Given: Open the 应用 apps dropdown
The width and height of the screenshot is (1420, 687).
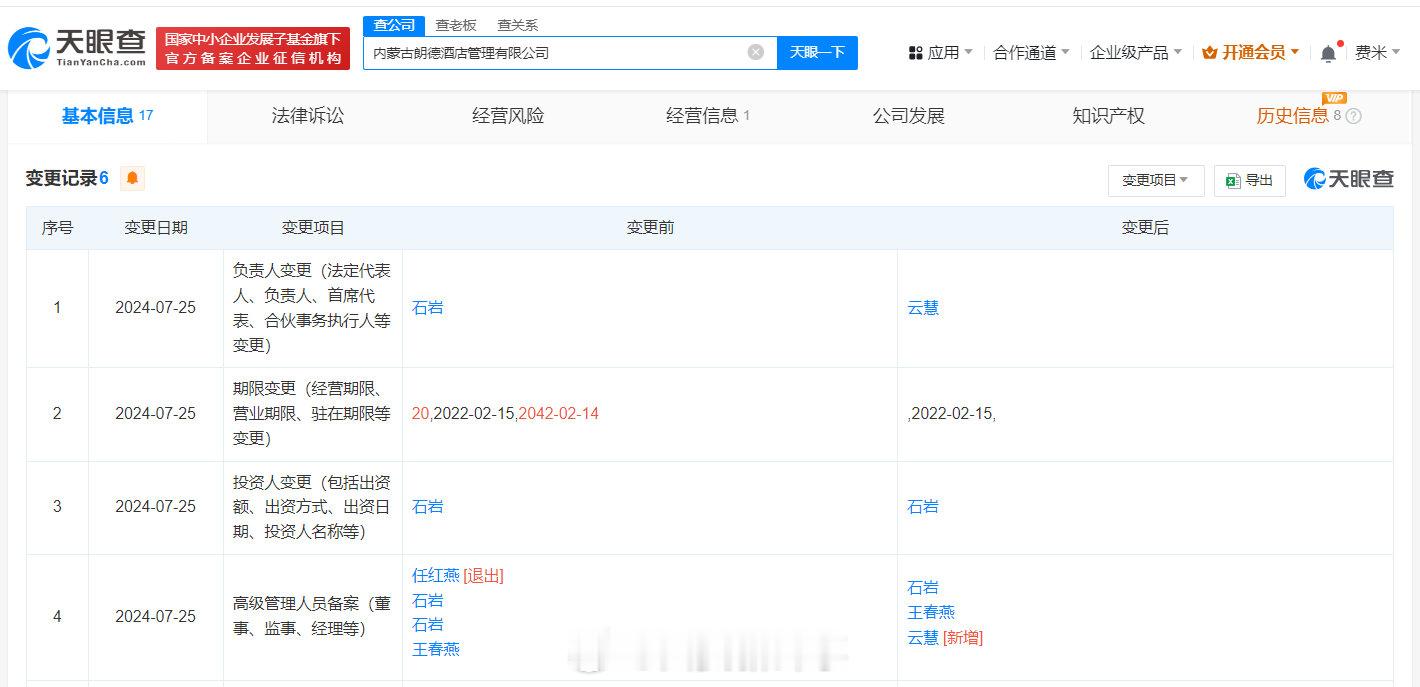Looking at the screenshot, I should 939,53.
